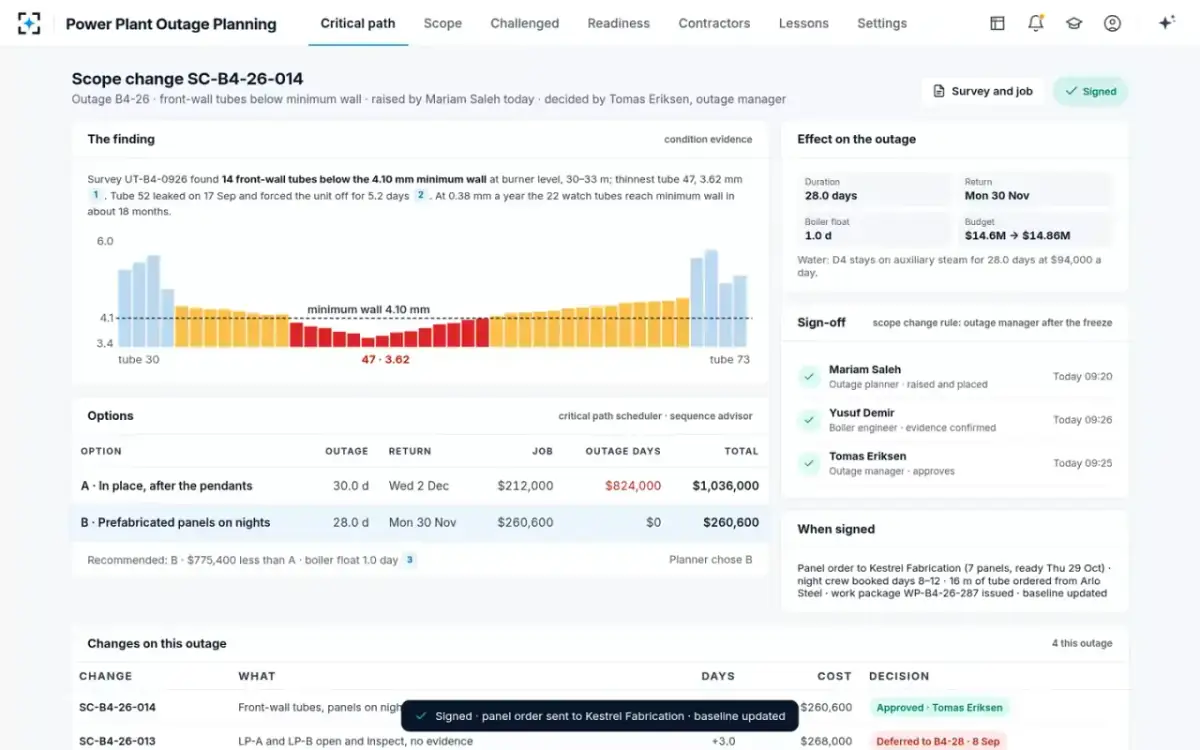Open the graduation cap learning icon
The image size is (1200, 750).
tap(1074, 23)
